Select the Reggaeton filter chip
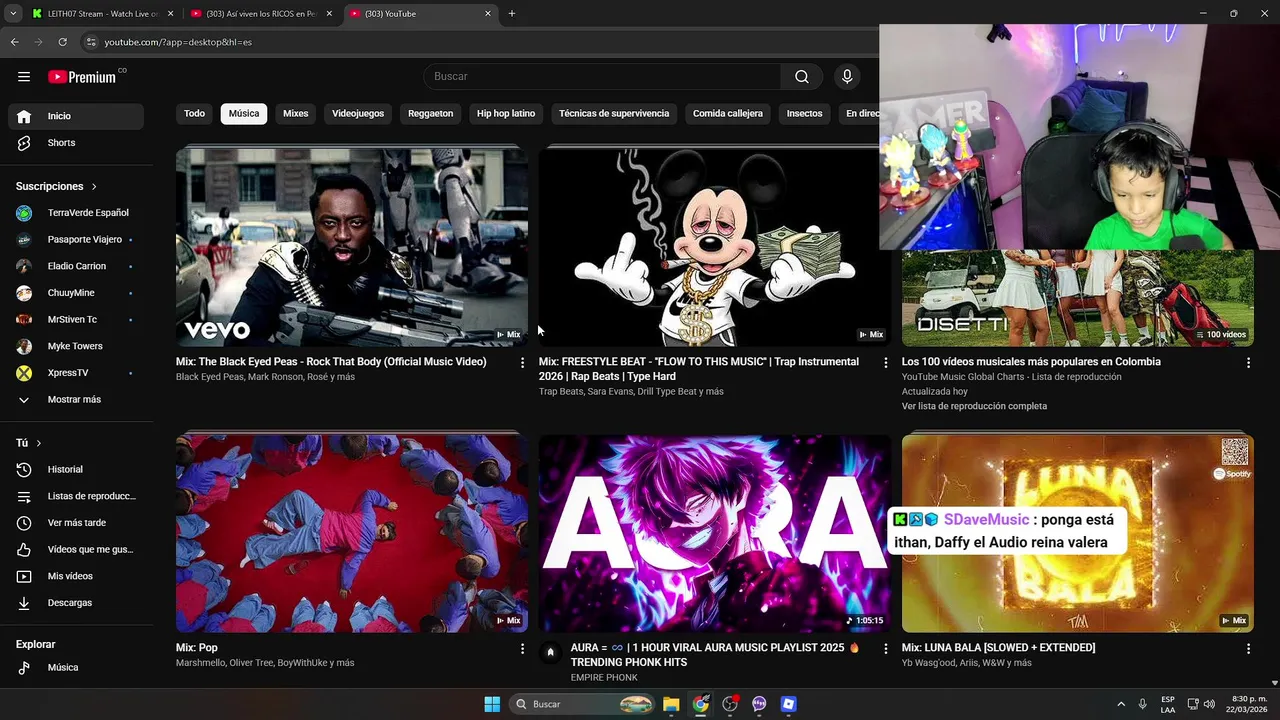The height and width of the screenshot is (720, 1280). click(431, 114)
